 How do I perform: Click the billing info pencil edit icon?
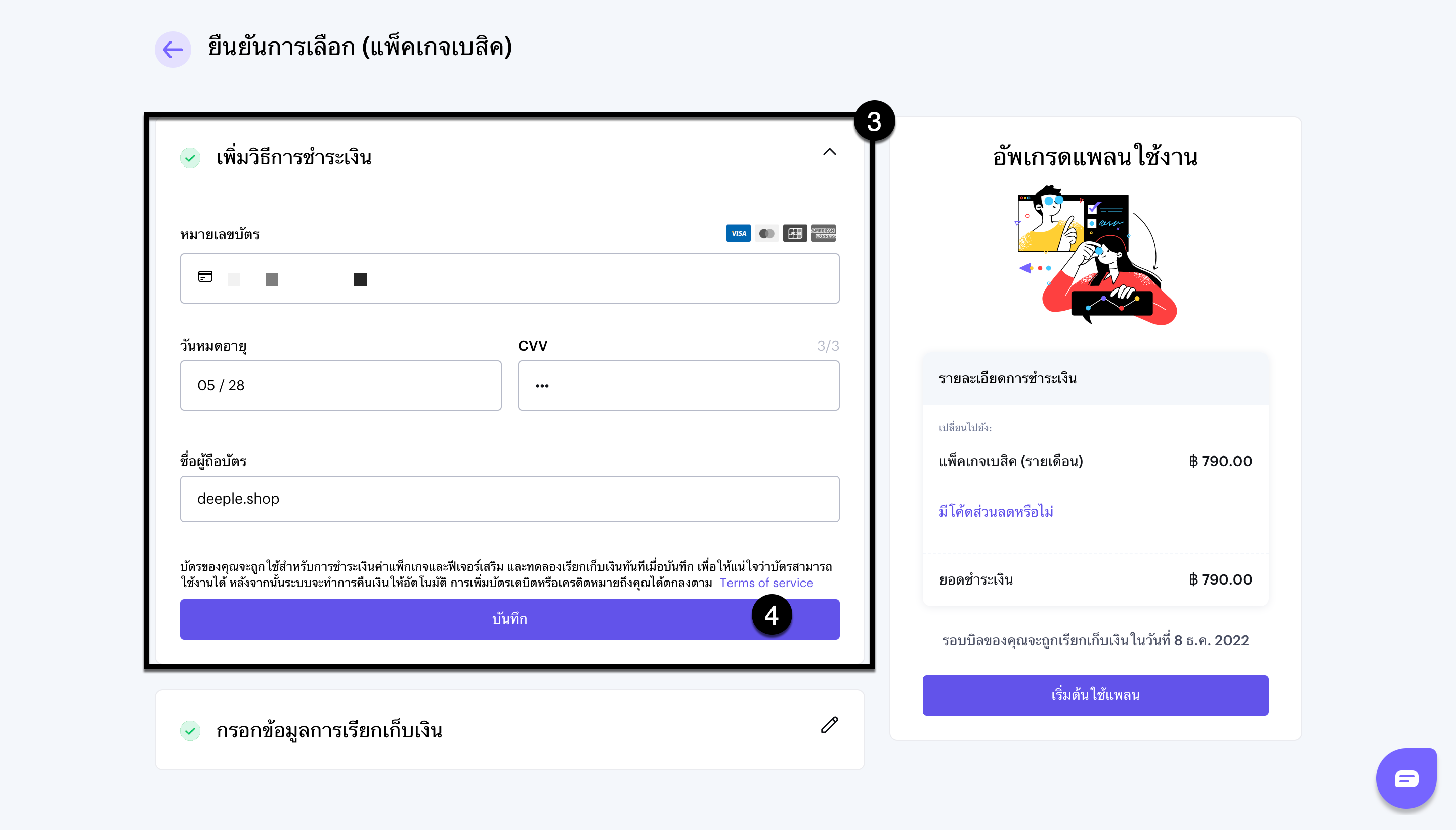tap(829, 725)
